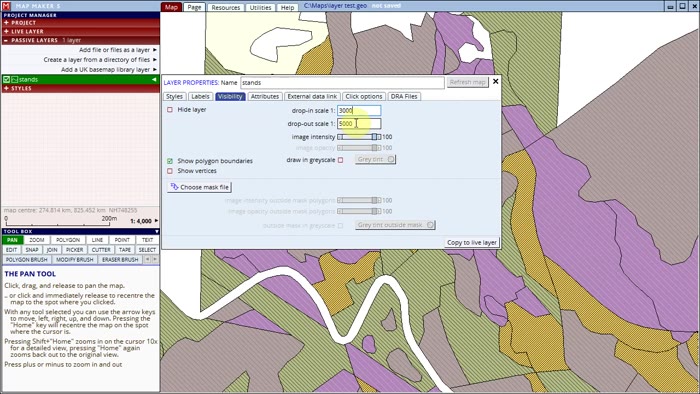700x394 pixels.
Task: Click the drop-out scale field
Action: coord(359,124)
